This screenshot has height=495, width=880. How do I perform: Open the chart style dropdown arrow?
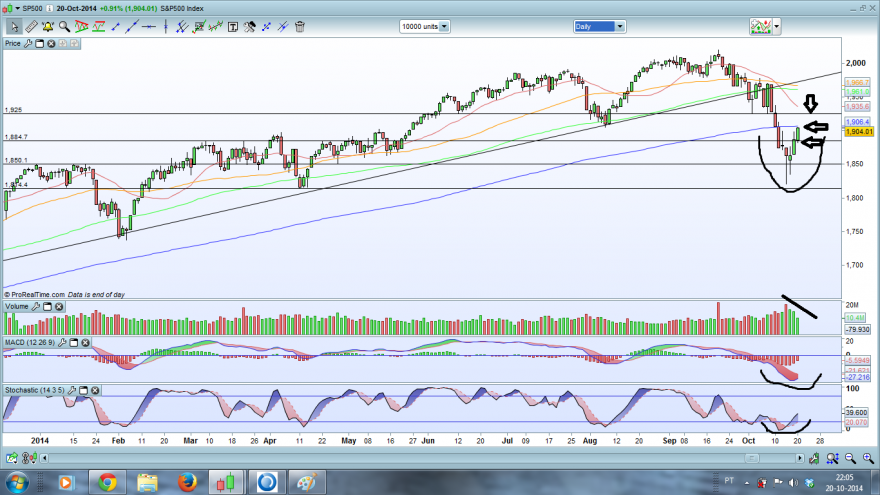[x=777, y=26]
